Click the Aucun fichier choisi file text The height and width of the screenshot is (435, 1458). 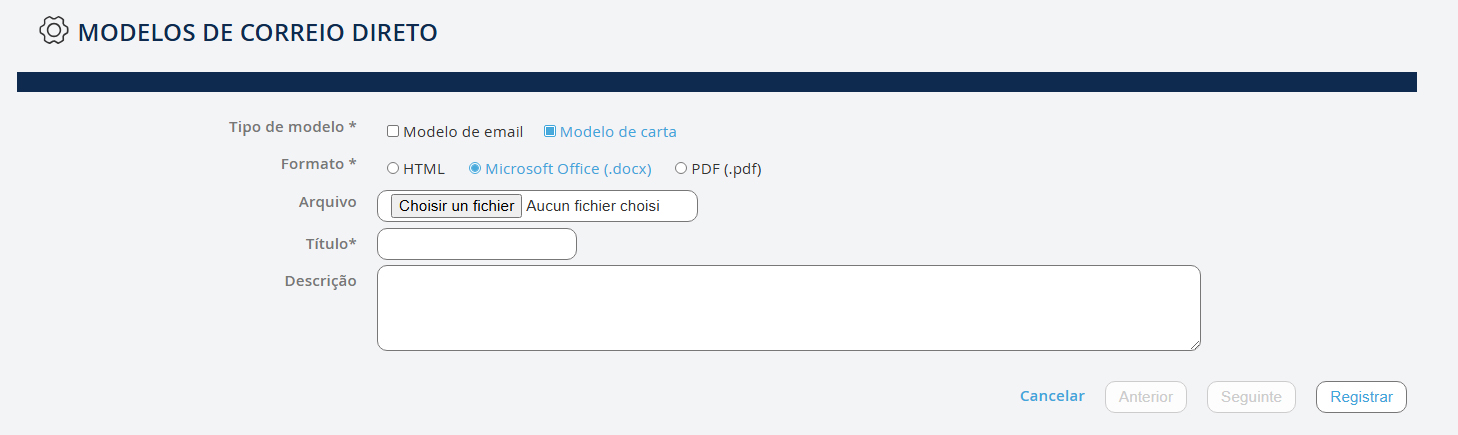593,206
